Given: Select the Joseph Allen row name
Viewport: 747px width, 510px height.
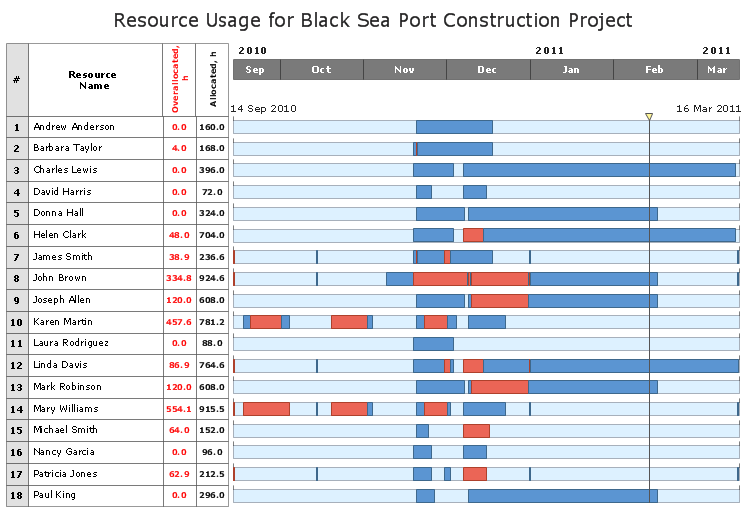Looking at the screenshot, I should tap(61, 300).
